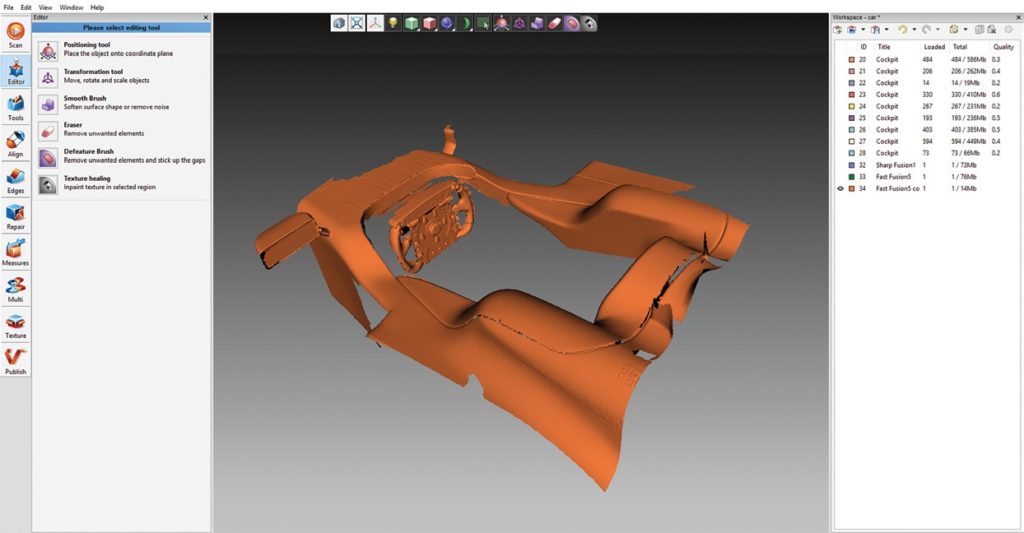Viewport: 1024px width, 533px height.
Task: Select the Align tool in the sidebar
Action: (x=15, y=143)
